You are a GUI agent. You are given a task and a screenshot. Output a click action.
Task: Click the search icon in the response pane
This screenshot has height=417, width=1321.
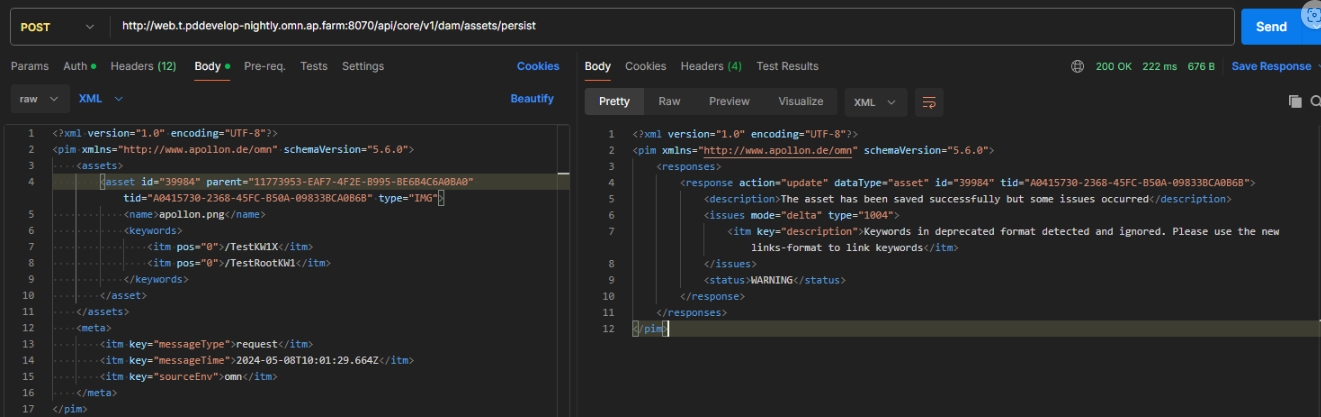[x=1316, y=102]
